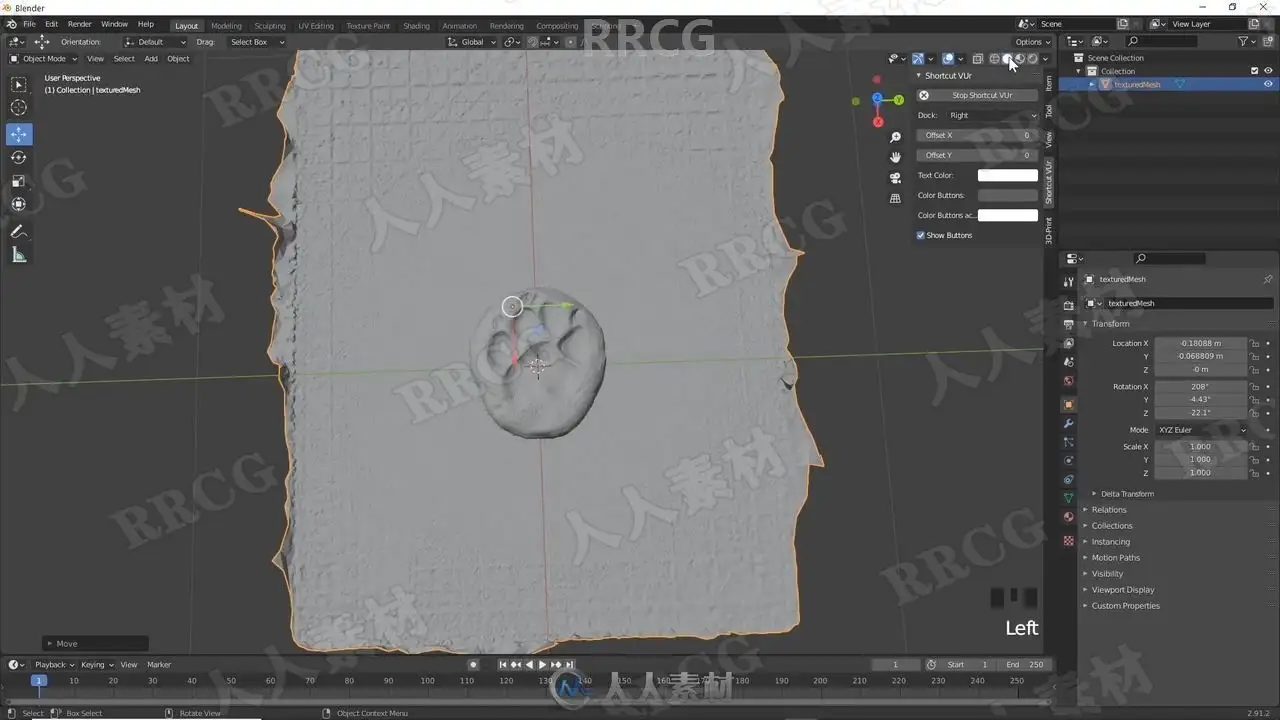The image size is (1280, 720).
Task: Click the grey Color Buttons swatch
Action: click(1008, 195)
